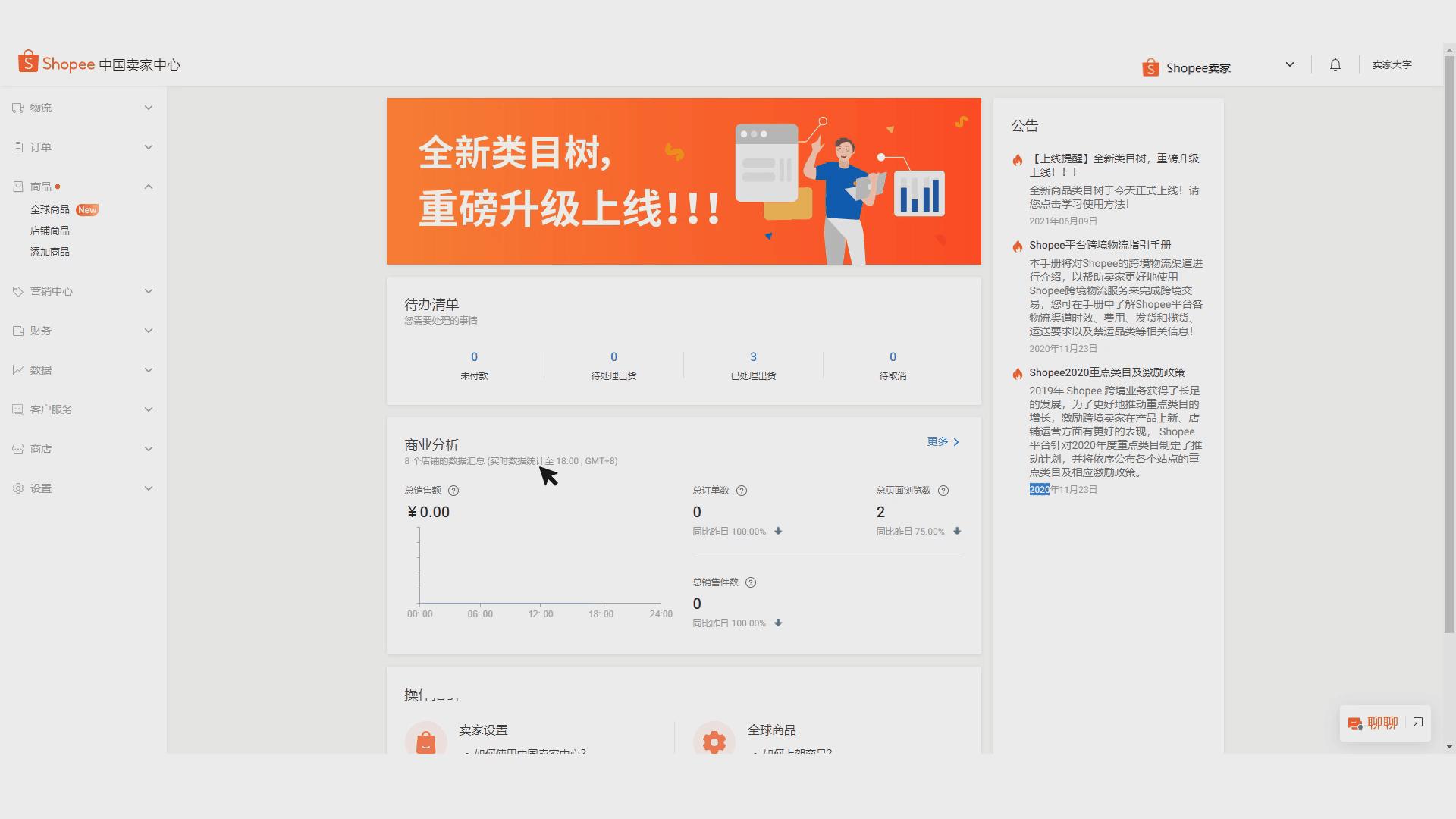Select the 营销中心 marketing center icon

click(17, 290)
